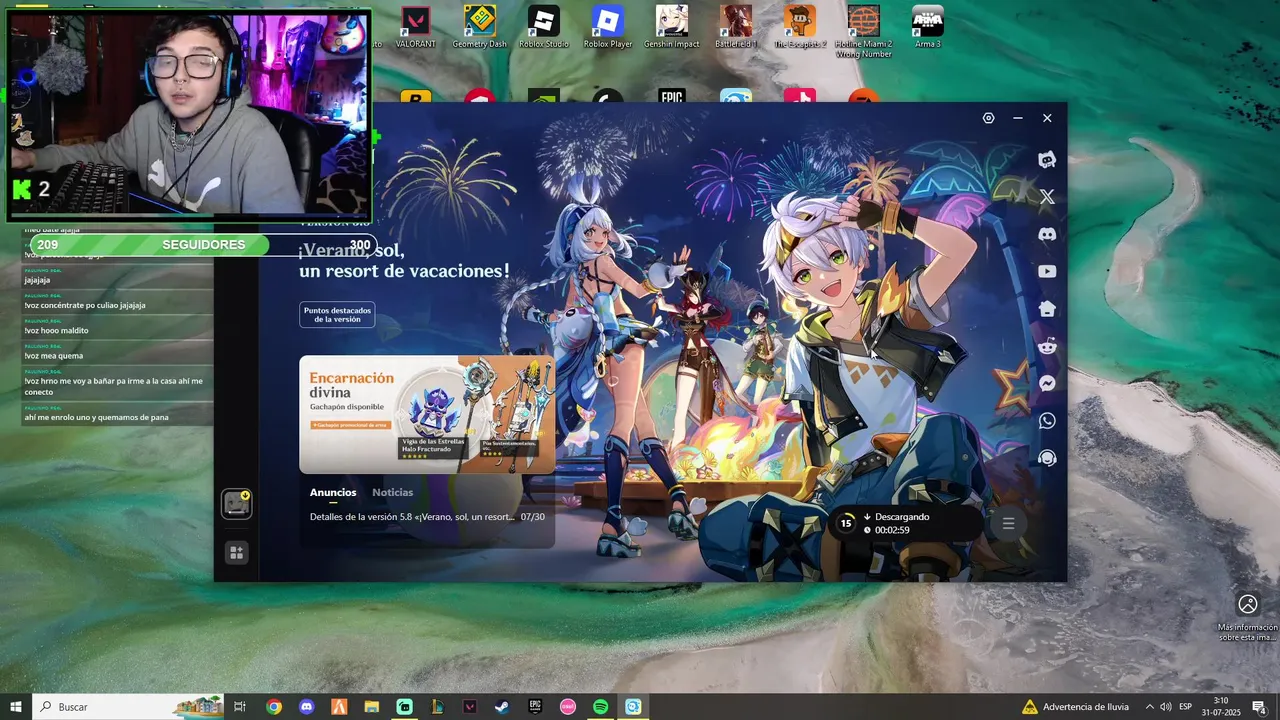The height and width of the screenshot is (720, 1280).
Task: Open the Discord link in launcher sidebar
Action: (x=1047, y=234)
